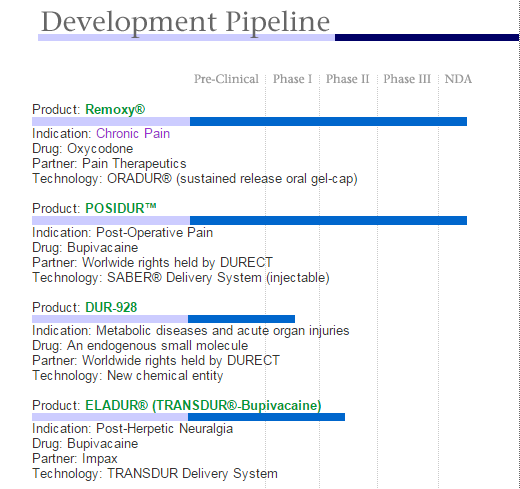This screenshot has height=489, width=520.
Task: Select the Phase II column header
Action: pos(347,79)
